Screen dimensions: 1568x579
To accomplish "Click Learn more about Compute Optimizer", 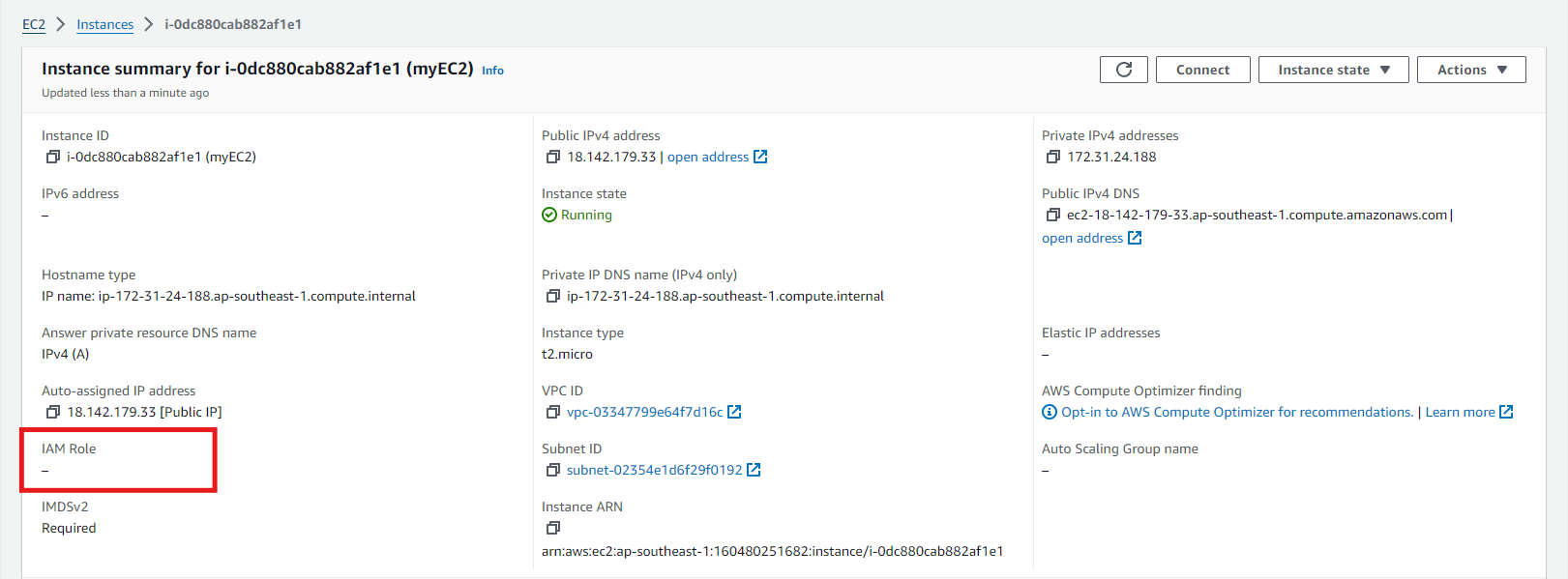I will tap(1461, 412).
